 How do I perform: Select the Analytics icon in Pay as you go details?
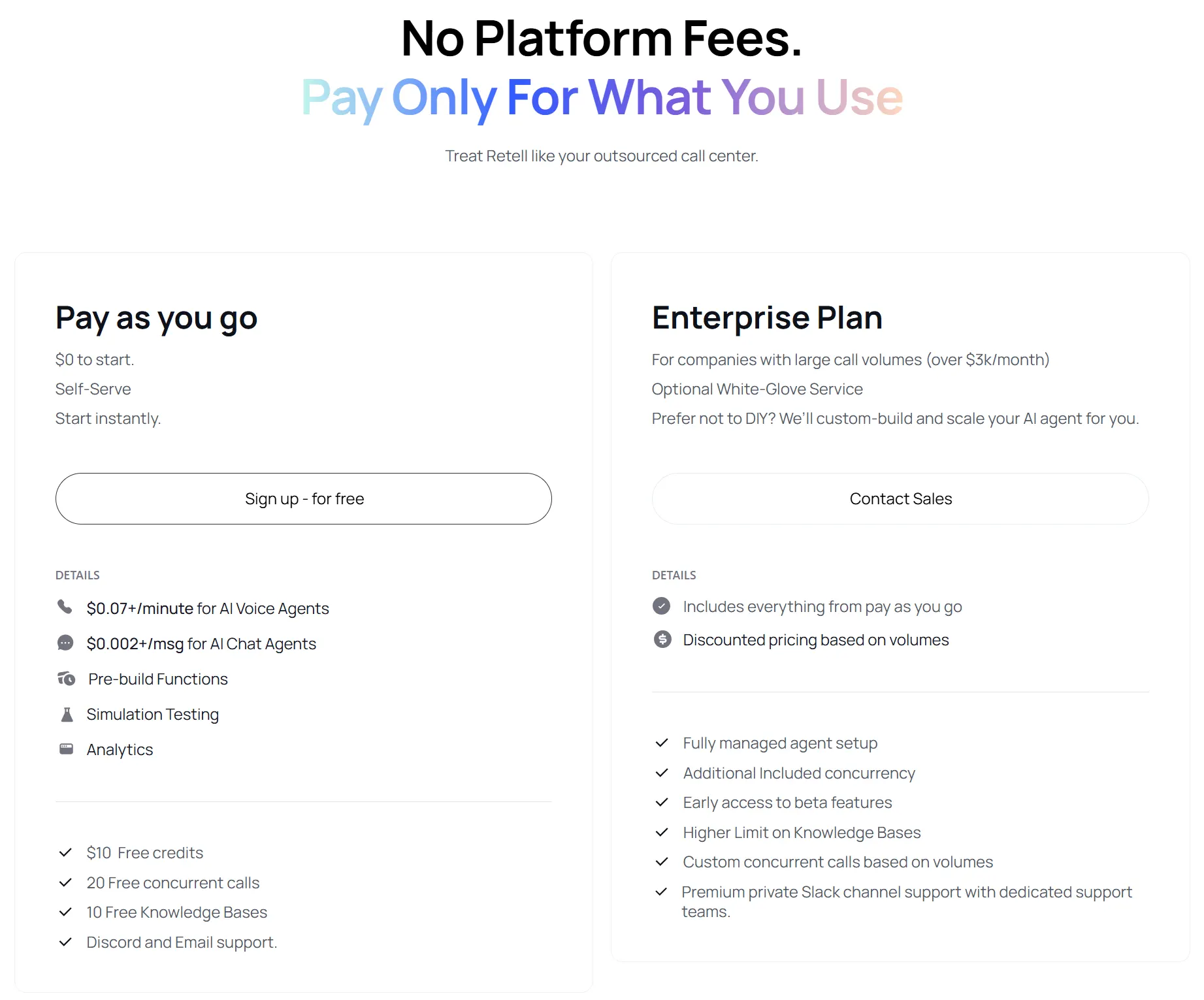pyautogui.click(x=65, y=749)
